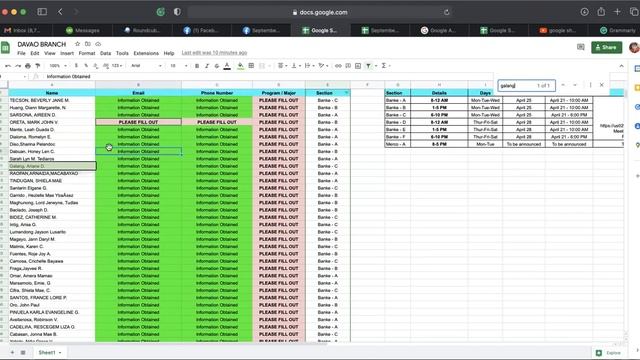Go to next find result

tap(575, 85)
